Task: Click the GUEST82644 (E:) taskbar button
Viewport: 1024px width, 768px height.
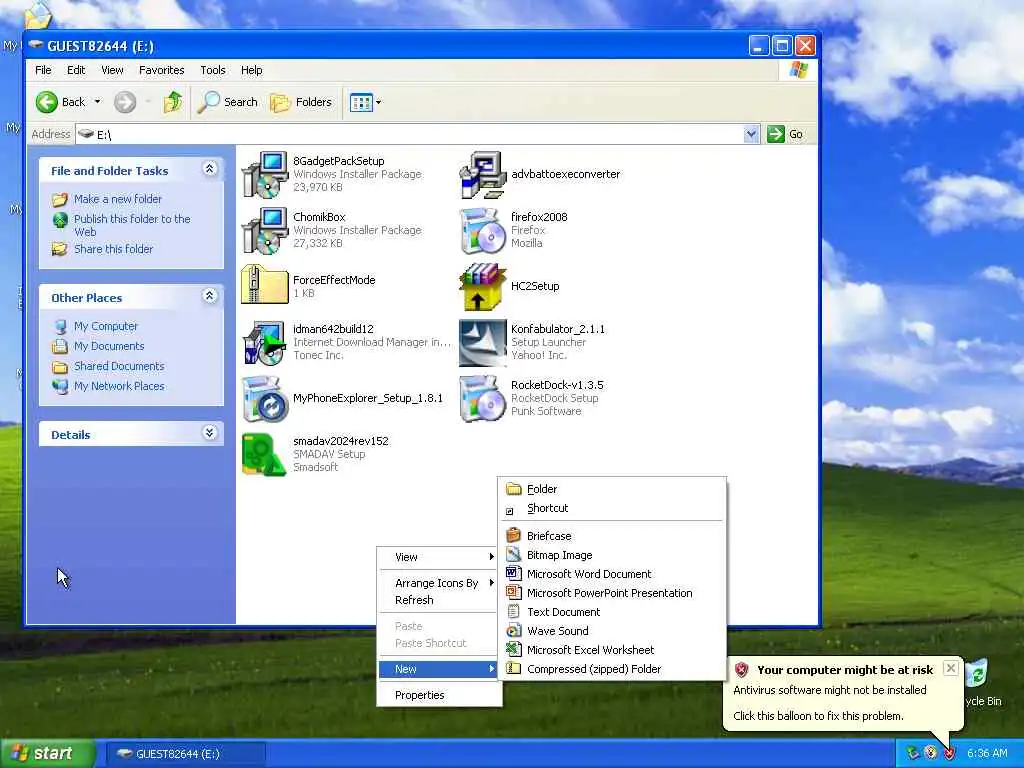Action: 185,754
